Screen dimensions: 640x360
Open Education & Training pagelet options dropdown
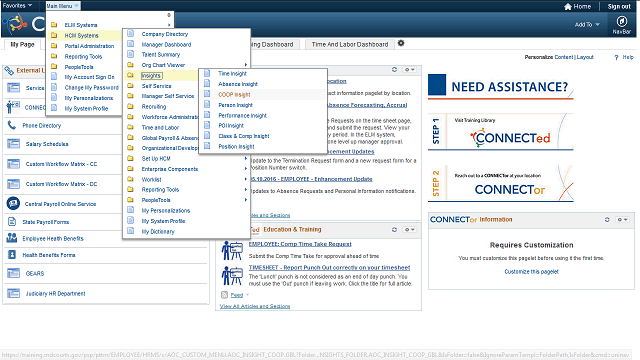pos(409,229)
